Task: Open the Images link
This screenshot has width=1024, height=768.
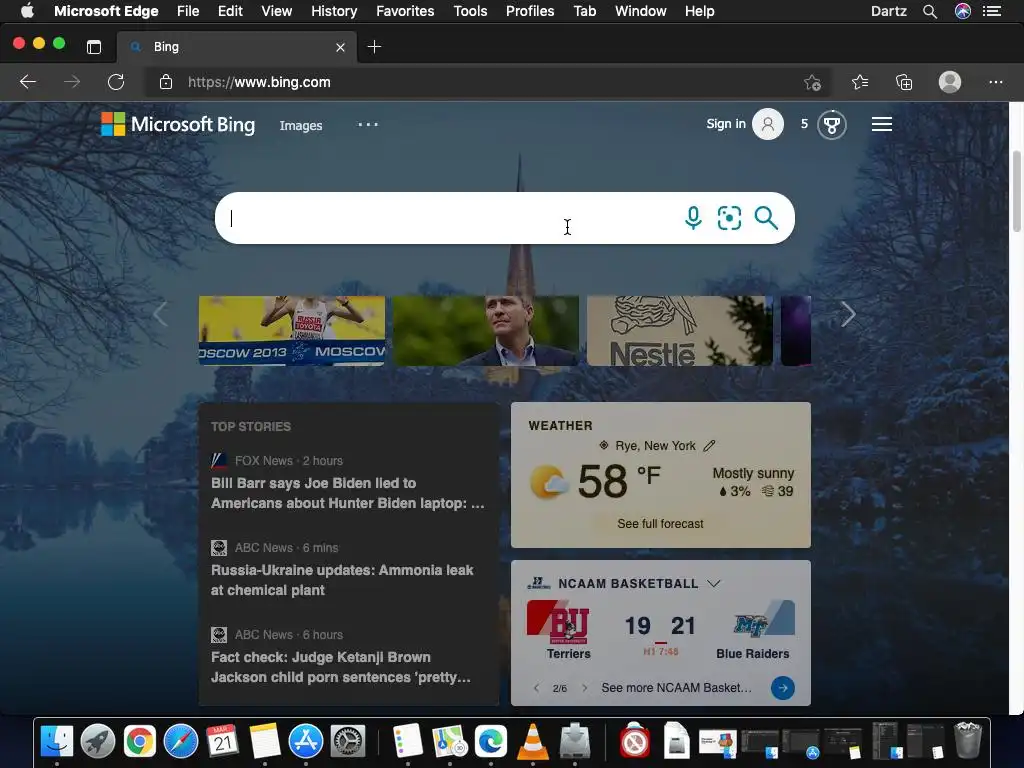Action: tap(301, 125)
